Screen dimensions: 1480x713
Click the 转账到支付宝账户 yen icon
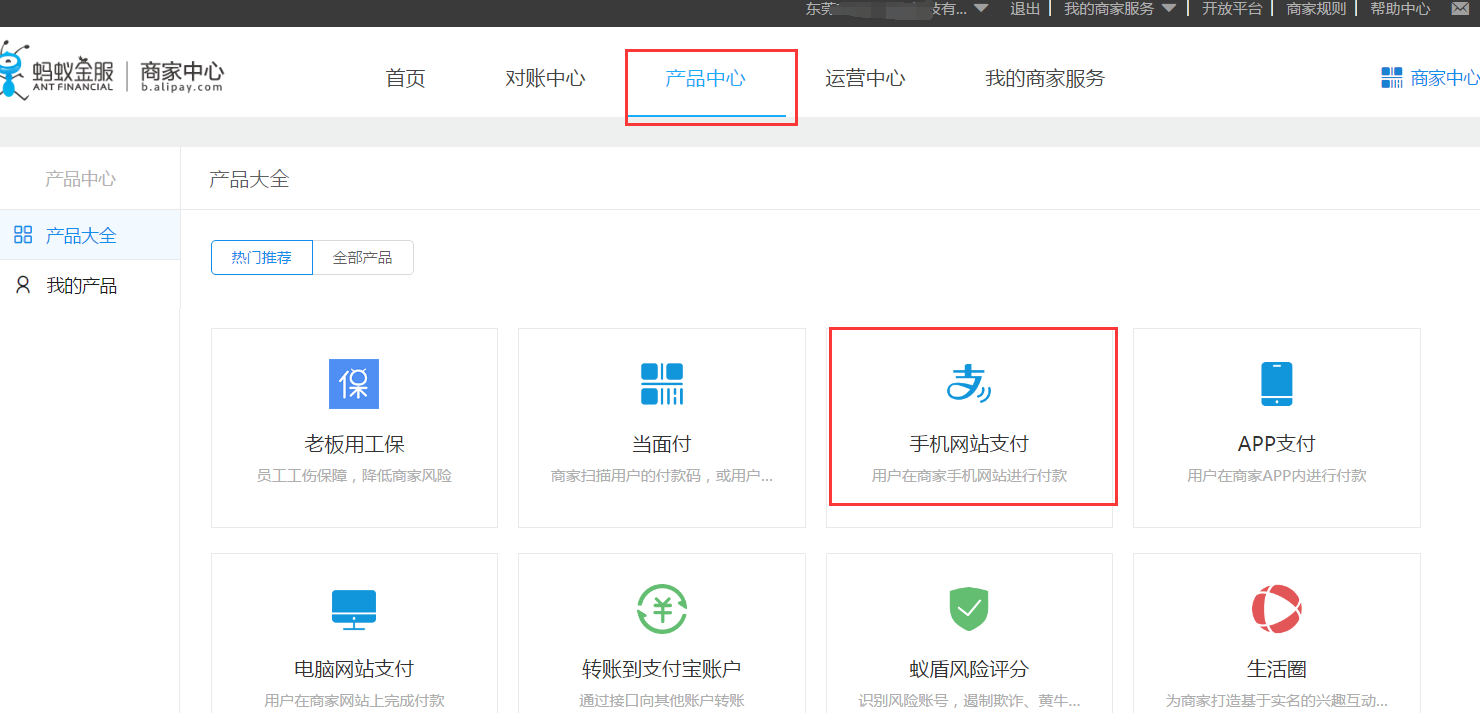point(661,609)
